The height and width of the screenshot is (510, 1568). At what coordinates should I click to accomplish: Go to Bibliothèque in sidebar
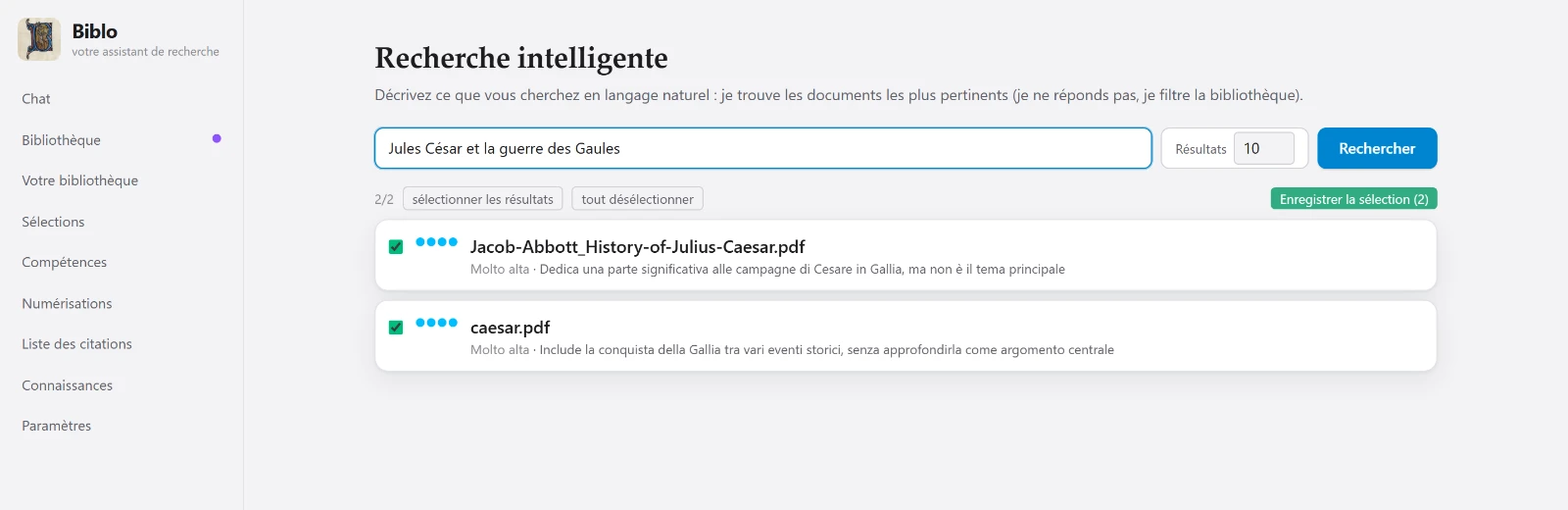tap(61, 140)
